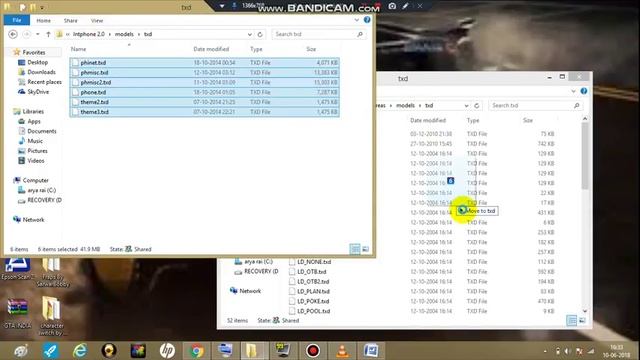Viewport: 640px width, 360px height.
Task: Open the File ribbon tab
Action: coord(17,20)
